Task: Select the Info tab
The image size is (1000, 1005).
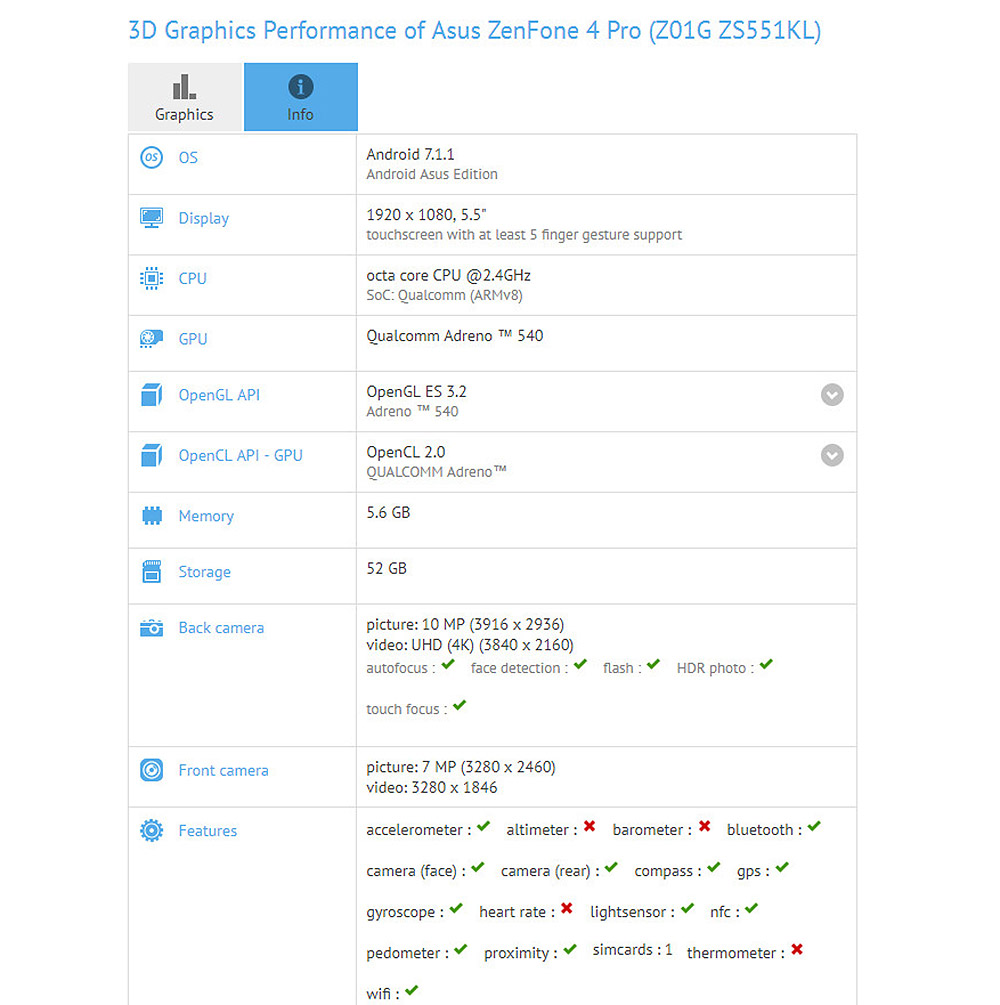Action: tap(300, 97)
